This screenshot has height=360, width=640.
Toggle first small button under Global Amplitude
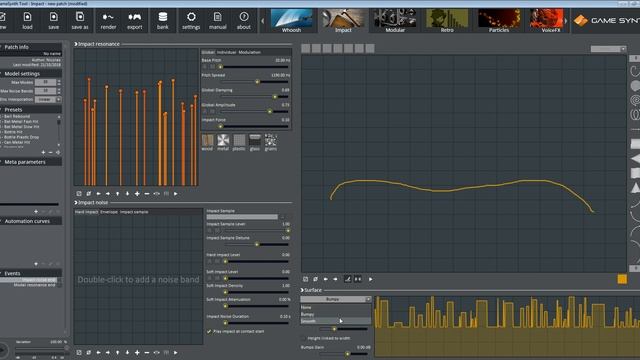(x=205, y=111)
